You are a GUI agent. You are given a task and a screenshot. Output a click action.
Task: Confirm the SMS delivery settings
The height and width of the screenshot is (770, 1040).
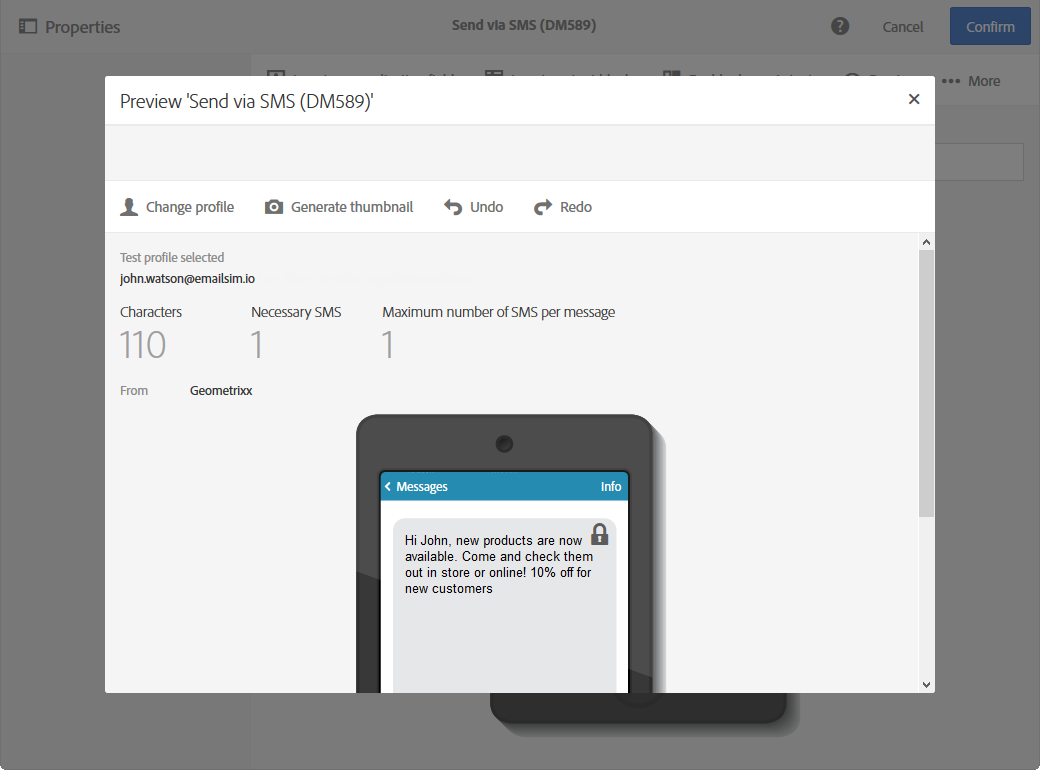[990, 27]
